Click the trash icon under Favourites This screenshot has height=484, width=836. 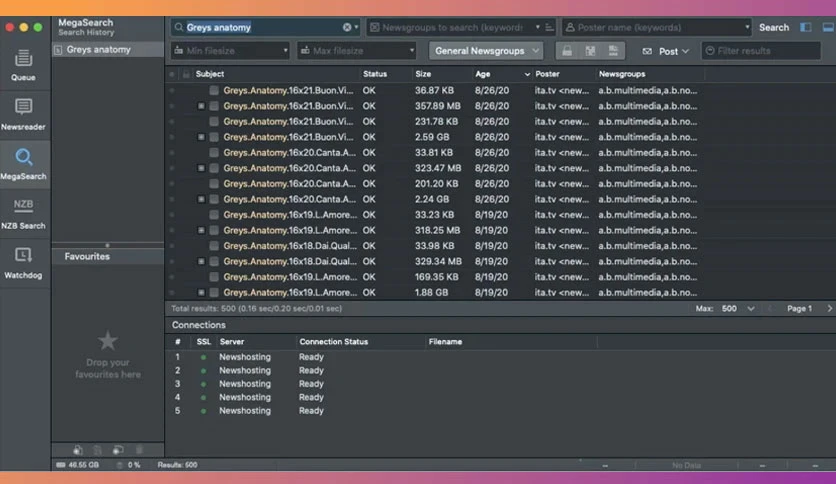pyautogui.click(x=139, y=450)
